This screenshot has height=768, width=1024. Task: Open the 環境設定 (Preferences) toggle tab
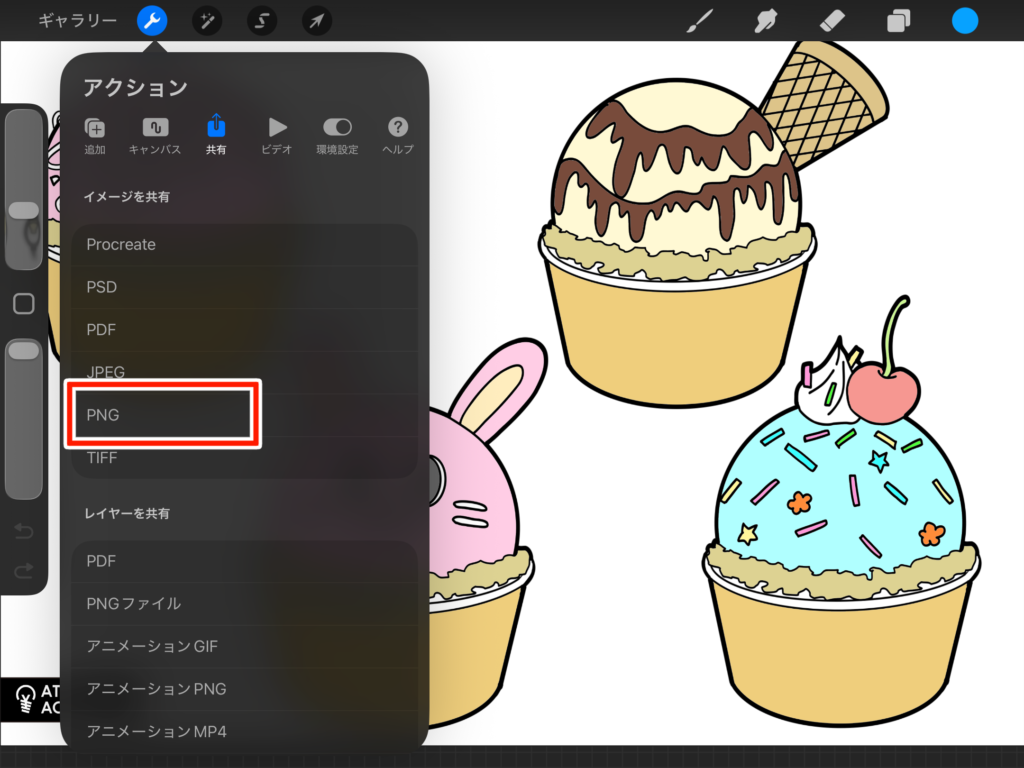click(x=337, y=135)
